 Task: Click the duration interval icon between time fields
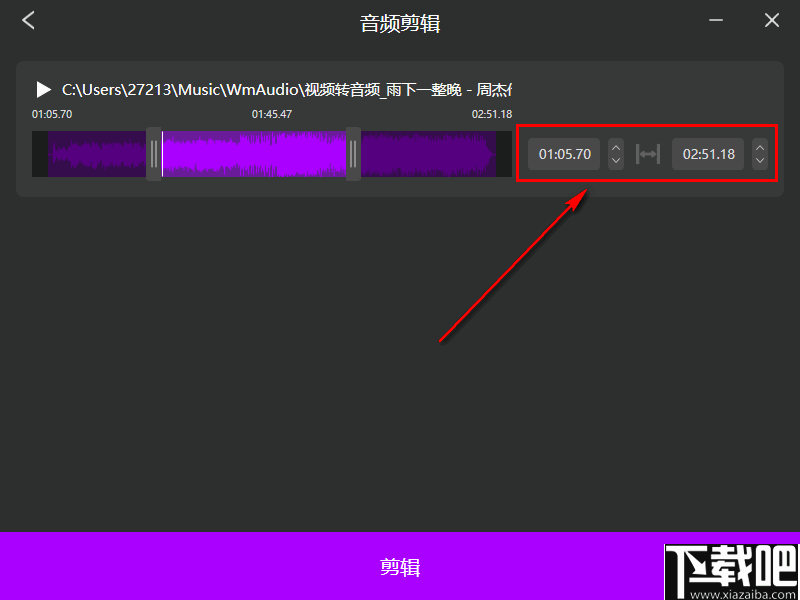648,154
